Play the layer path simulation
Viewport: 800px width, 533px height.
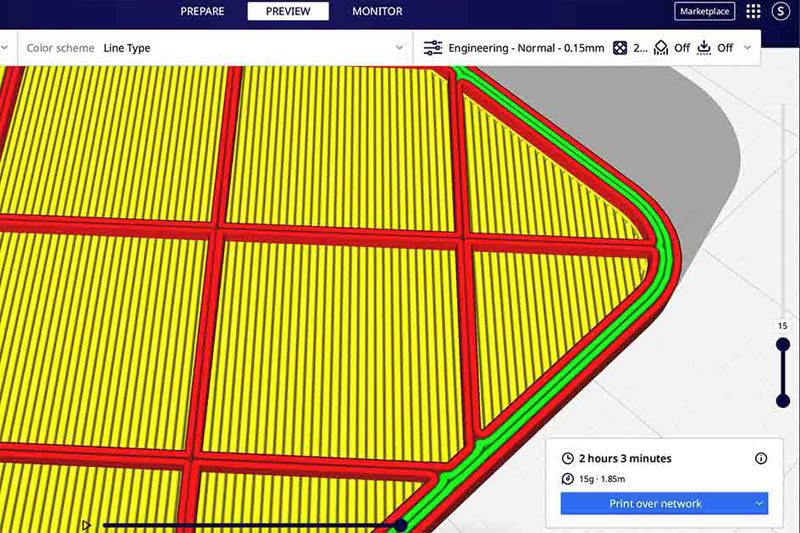tap(86, 525)
